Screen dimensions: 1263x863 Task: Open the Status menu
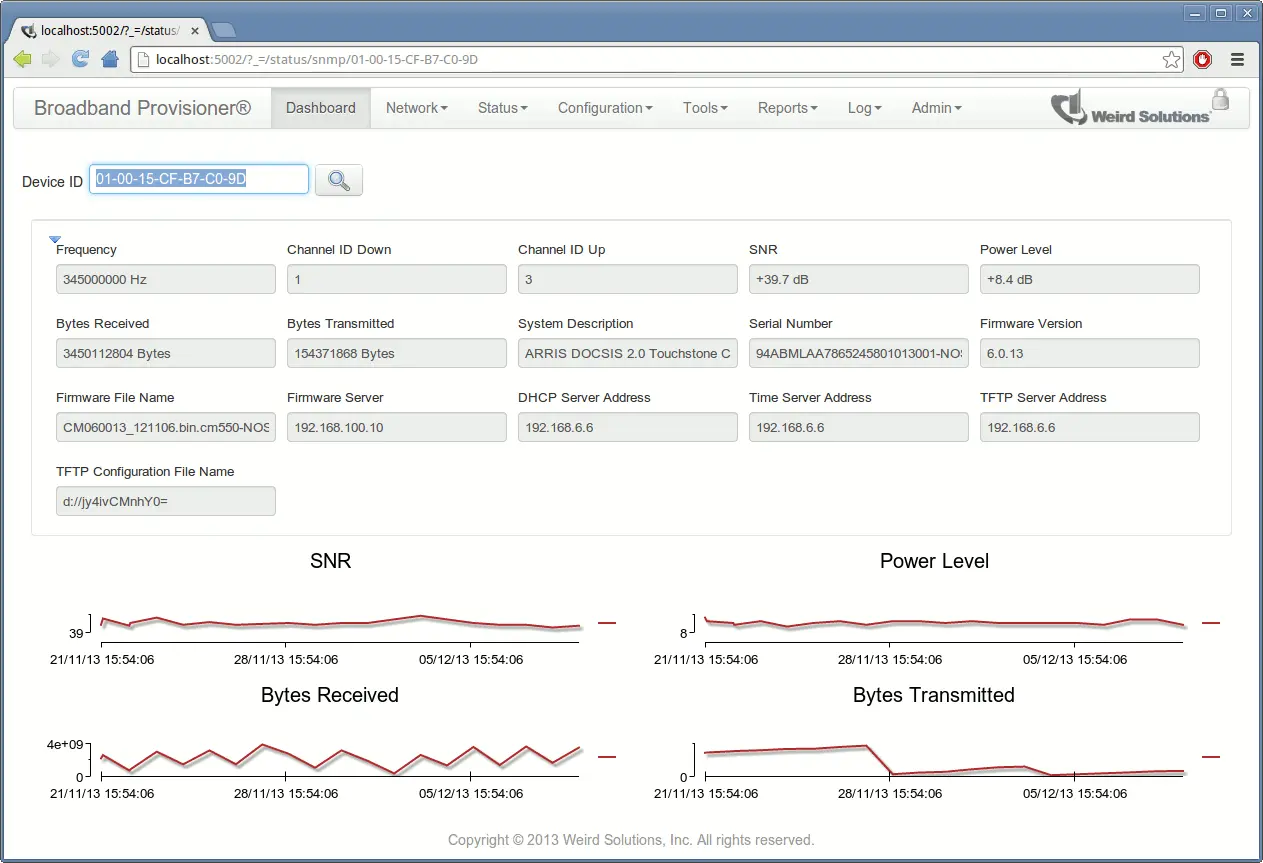502,107
